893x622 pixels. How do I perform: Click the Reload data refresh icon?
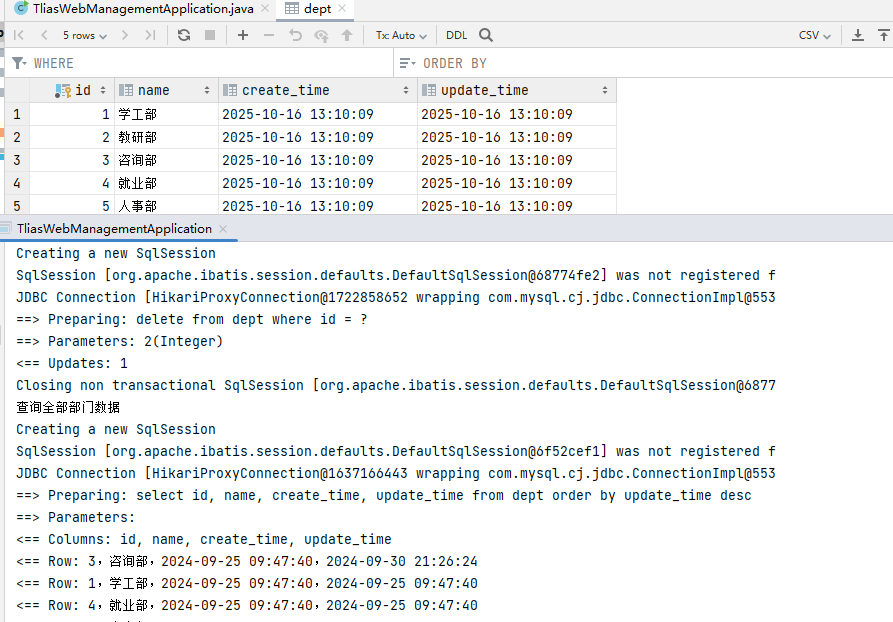[x=184, y=35]
